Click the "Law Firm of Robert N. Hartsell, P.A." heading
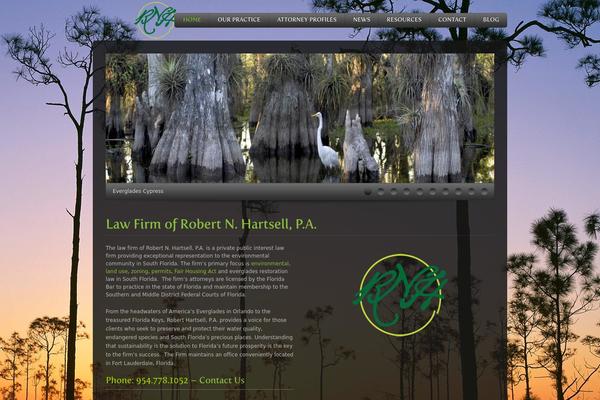The image size is (600, 400). 211,224
